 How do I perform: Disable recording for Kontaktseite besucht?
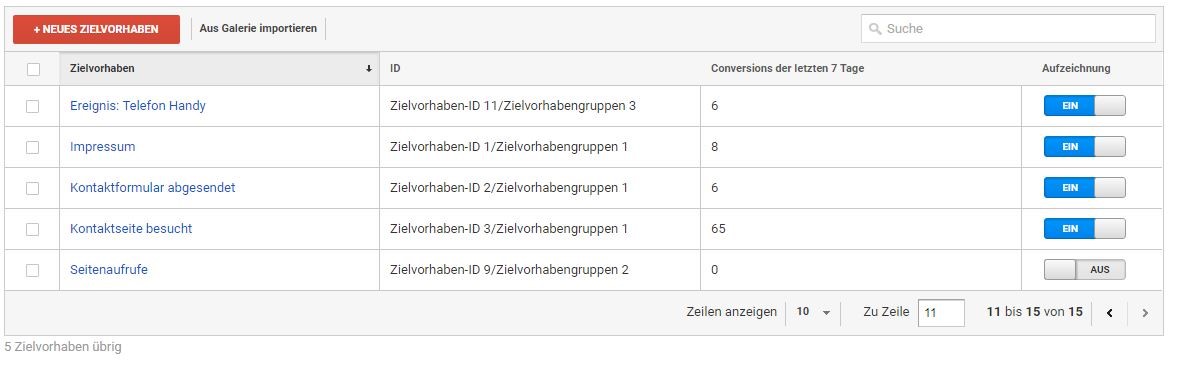point(1084,228)
